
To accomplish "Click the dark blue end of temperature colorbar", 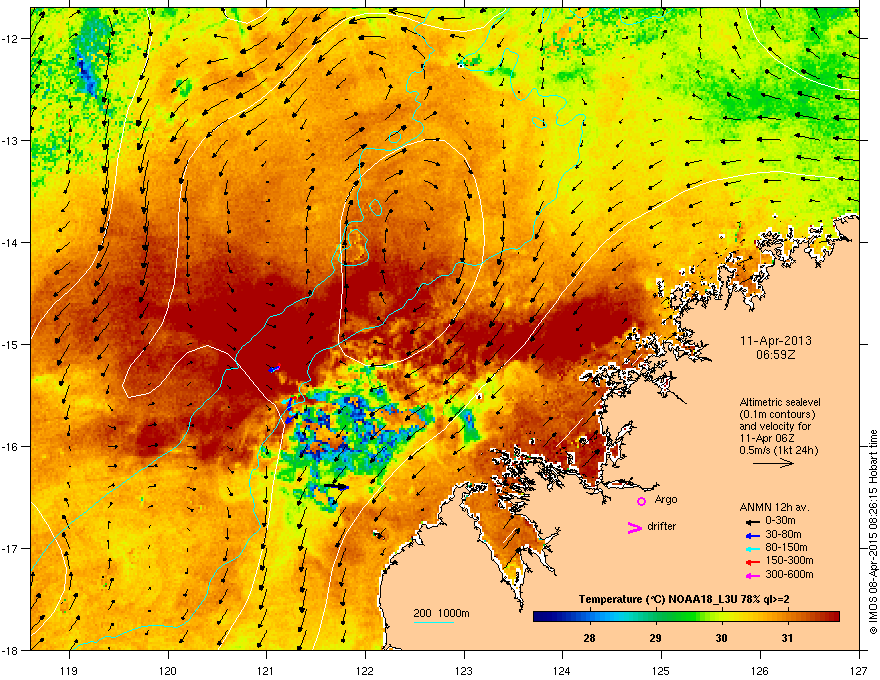I will tap(542, 617).
